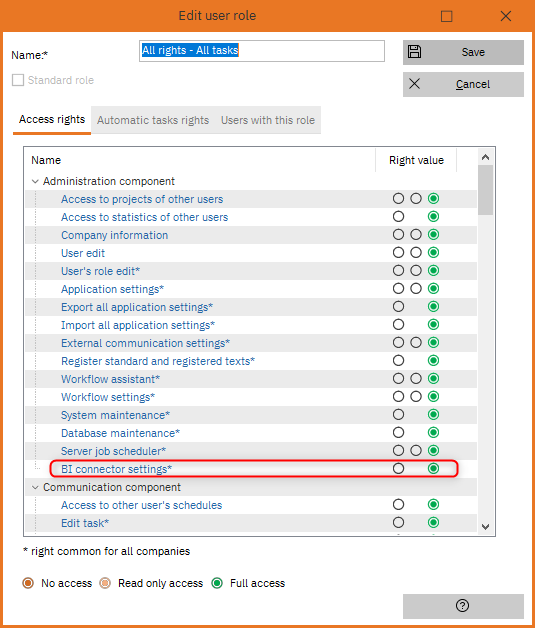Click the Save button label
Viewport: 535px width, 628px height.
click(473, 52)
